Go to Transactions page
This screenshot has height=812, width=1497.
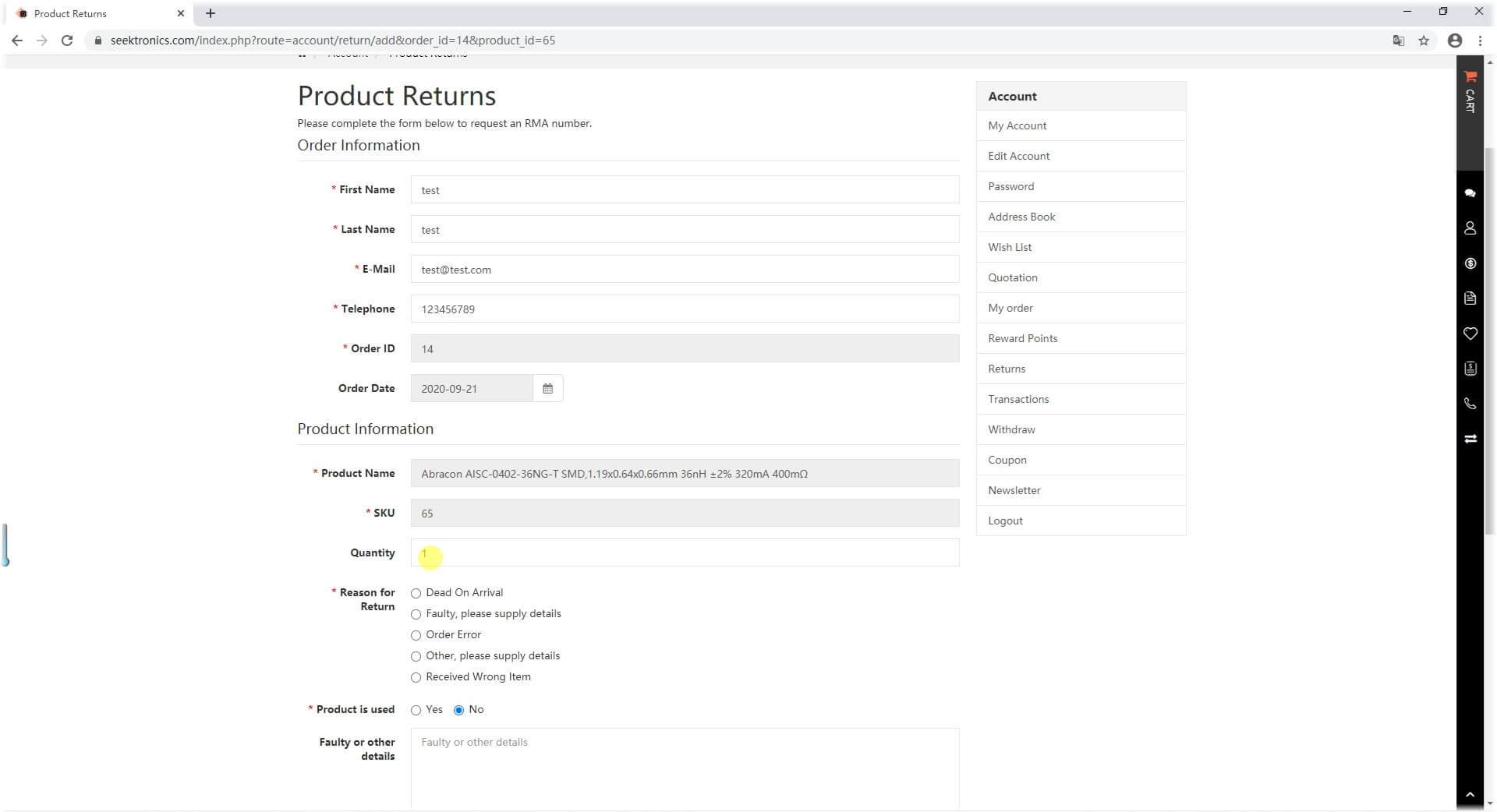[1081, 399]
